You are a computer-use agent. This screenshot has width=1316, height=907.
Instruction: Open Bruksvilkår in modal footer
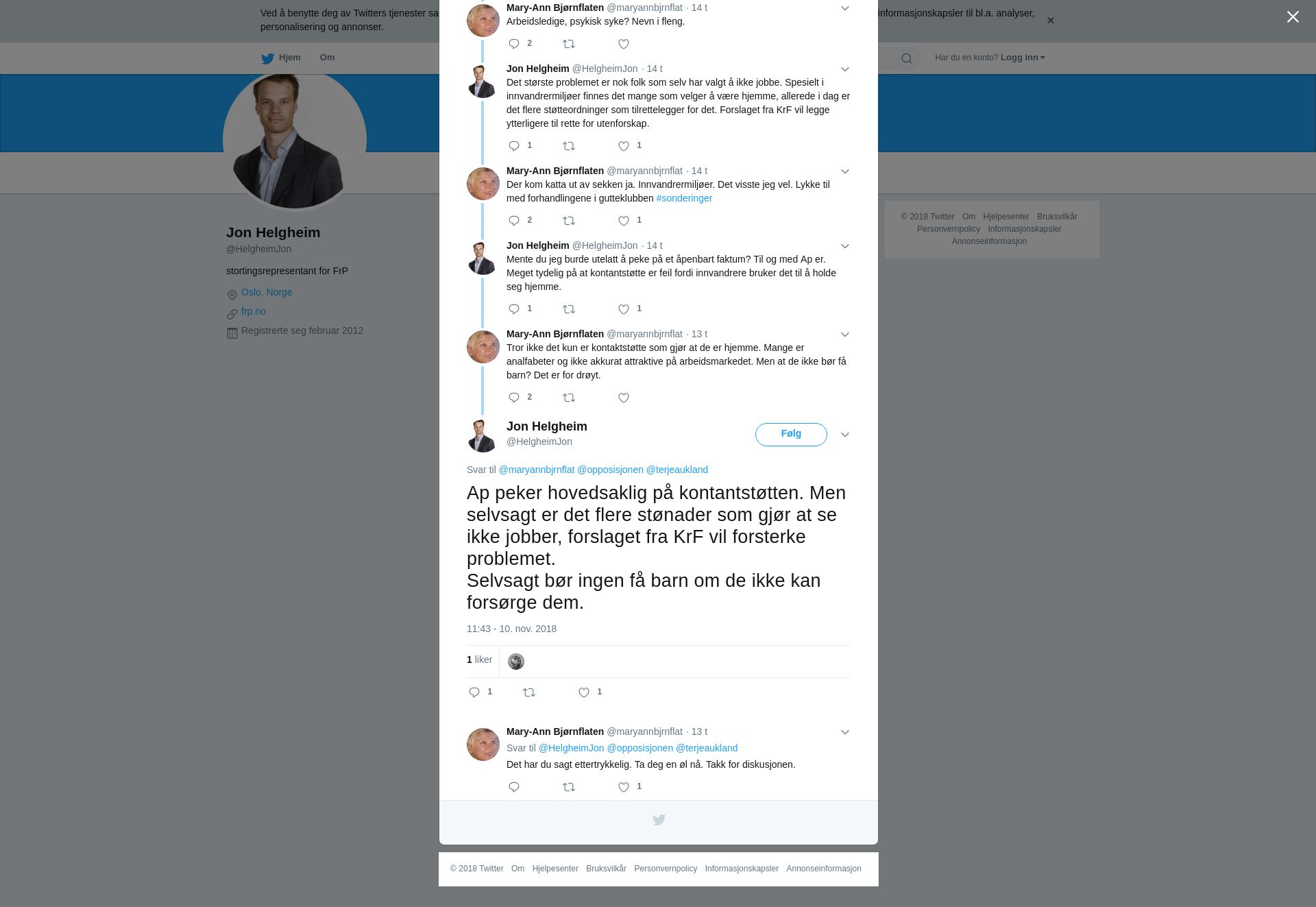tap(607, 869)
